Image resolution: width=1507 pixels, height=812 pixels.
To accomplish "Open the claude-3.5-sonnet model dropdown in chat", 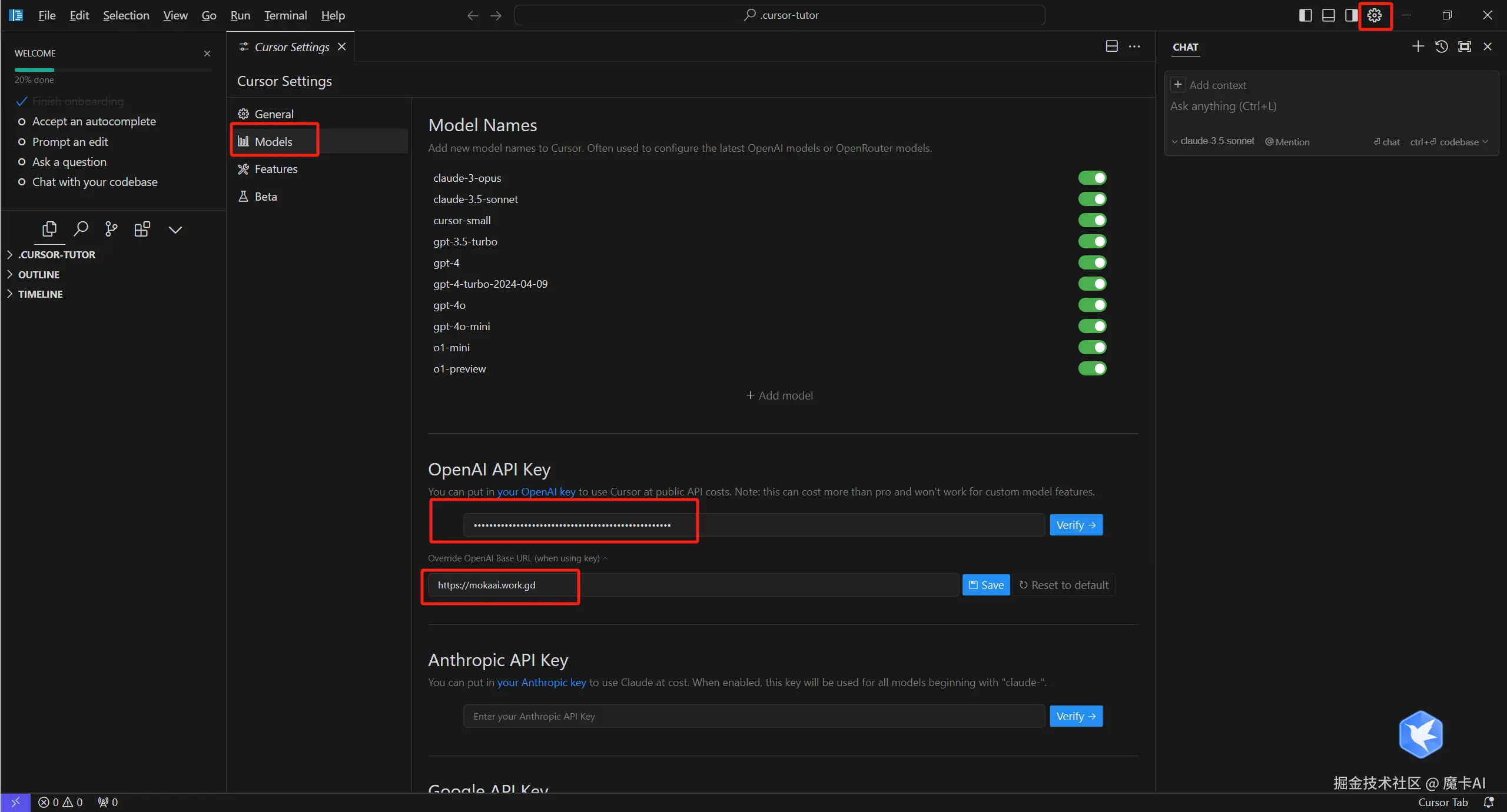I will click(x=1213, y=141).
